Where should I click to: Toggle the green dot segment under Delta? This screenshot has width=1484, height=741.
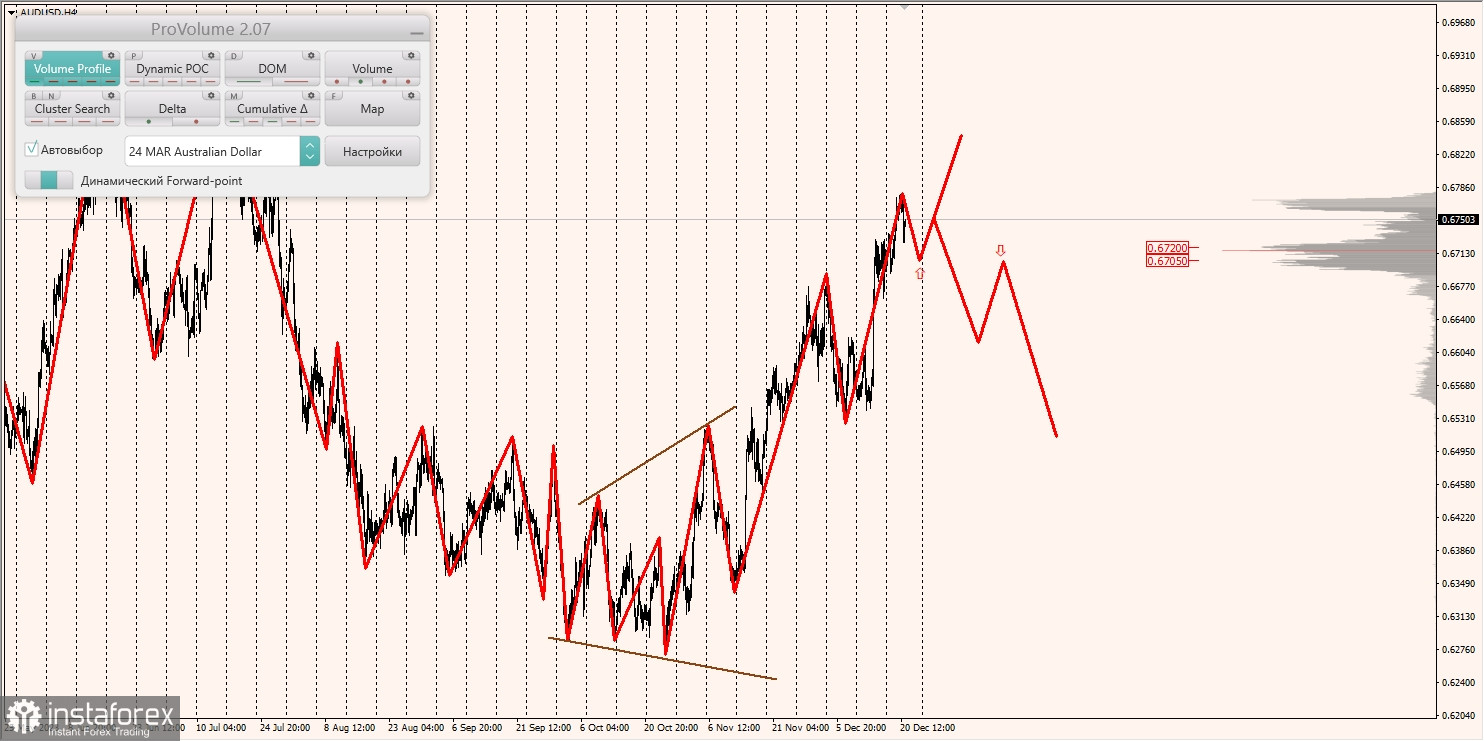coord(149,121)
